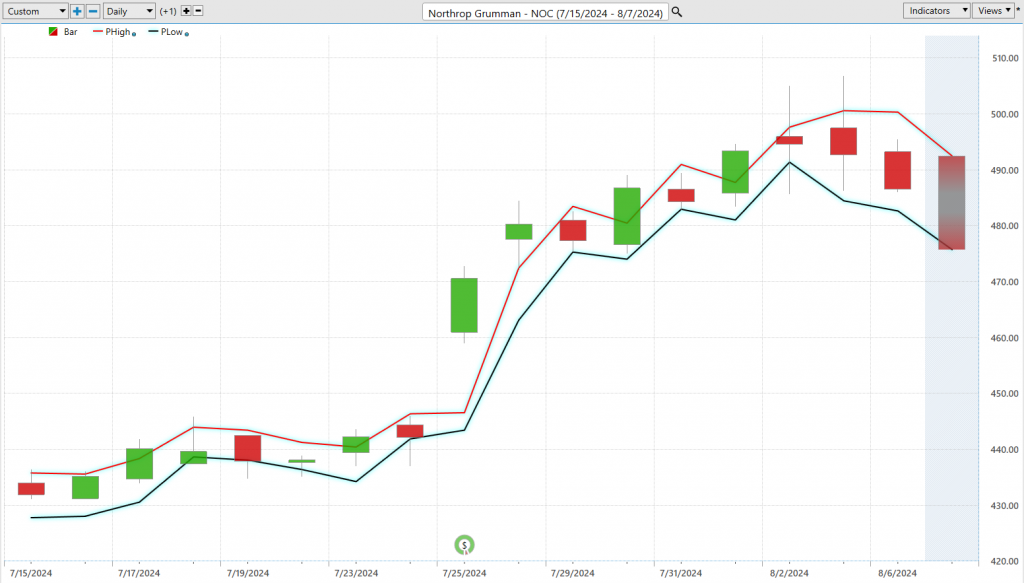The image size is (1024, 583).
Task: Click the 440.00 price axis label
Action: (1005, 450)
